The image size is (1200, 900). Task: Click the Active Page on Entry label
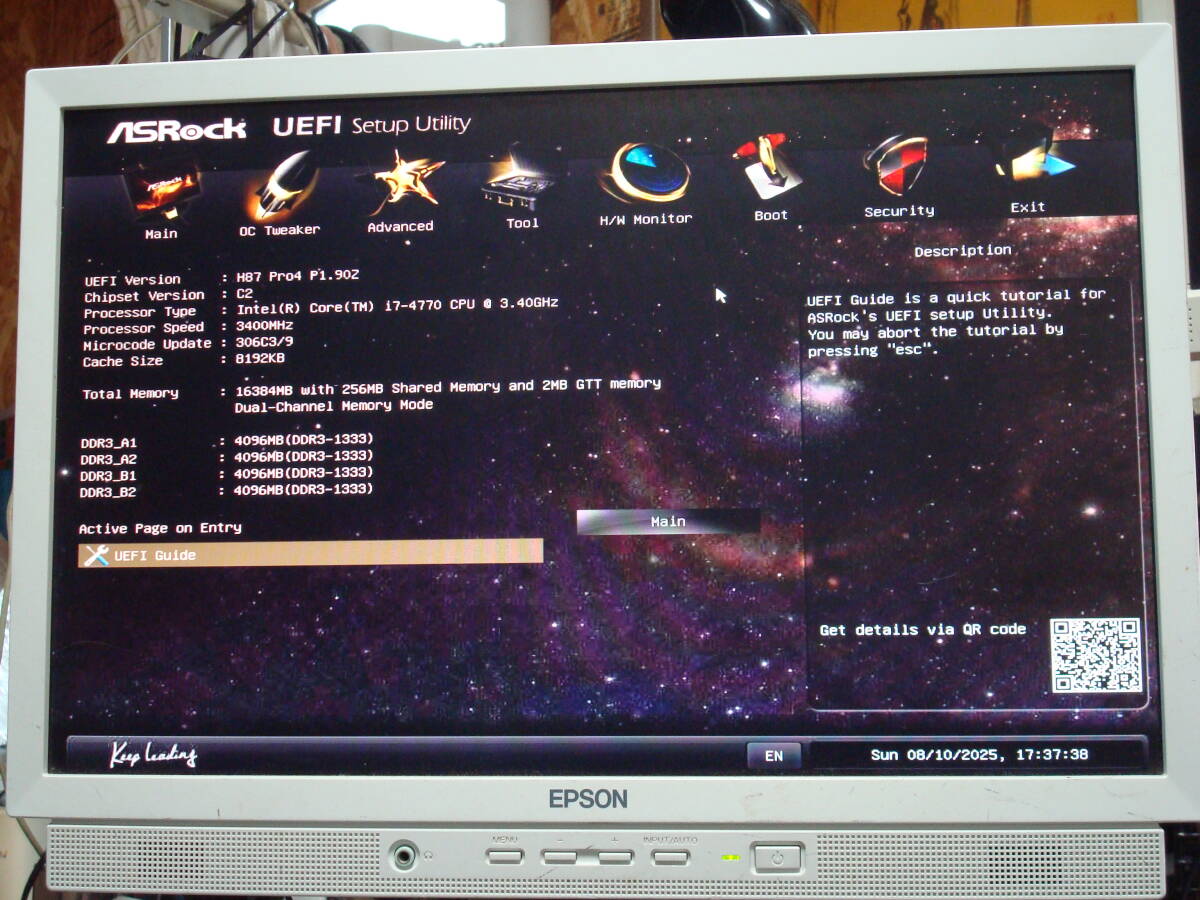tap(160, 528)
